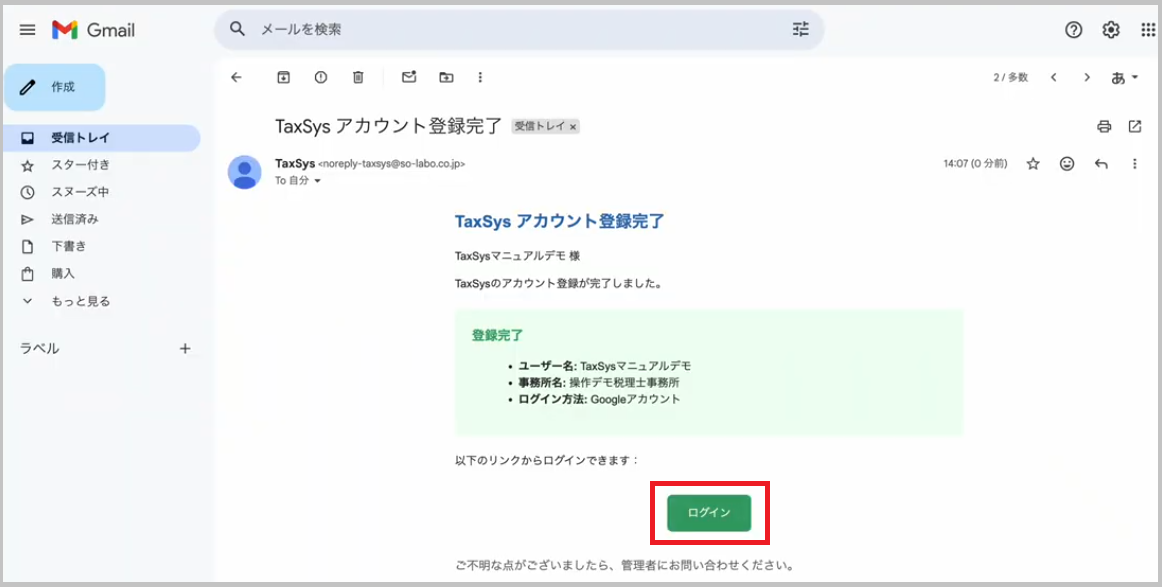Open the support help icon

click(1073, 30)
